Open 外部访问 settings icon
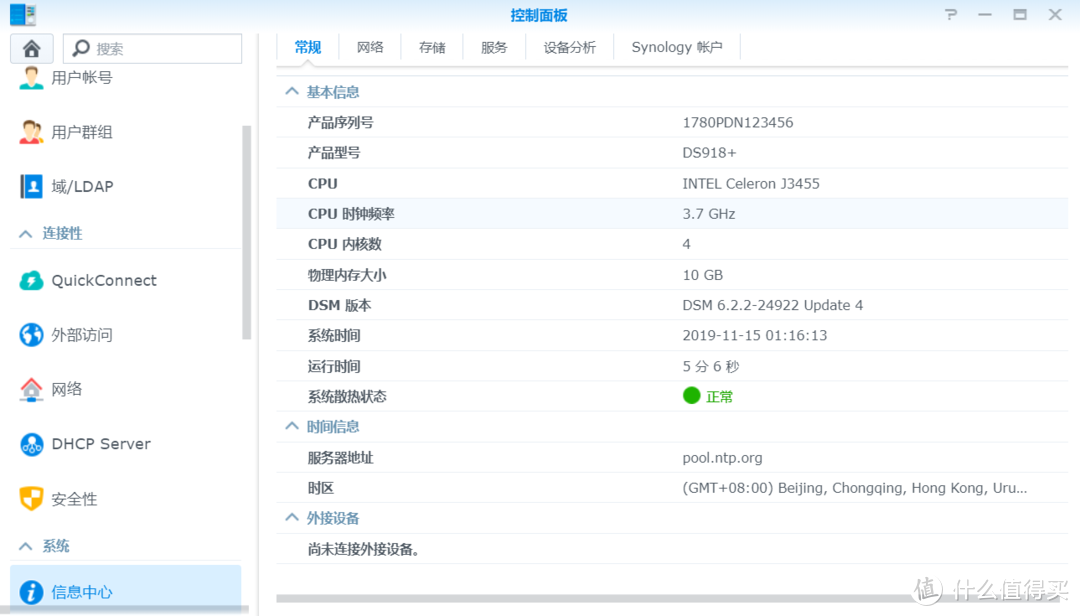This screenshot has width=1080, height=616. click(28, 334)
